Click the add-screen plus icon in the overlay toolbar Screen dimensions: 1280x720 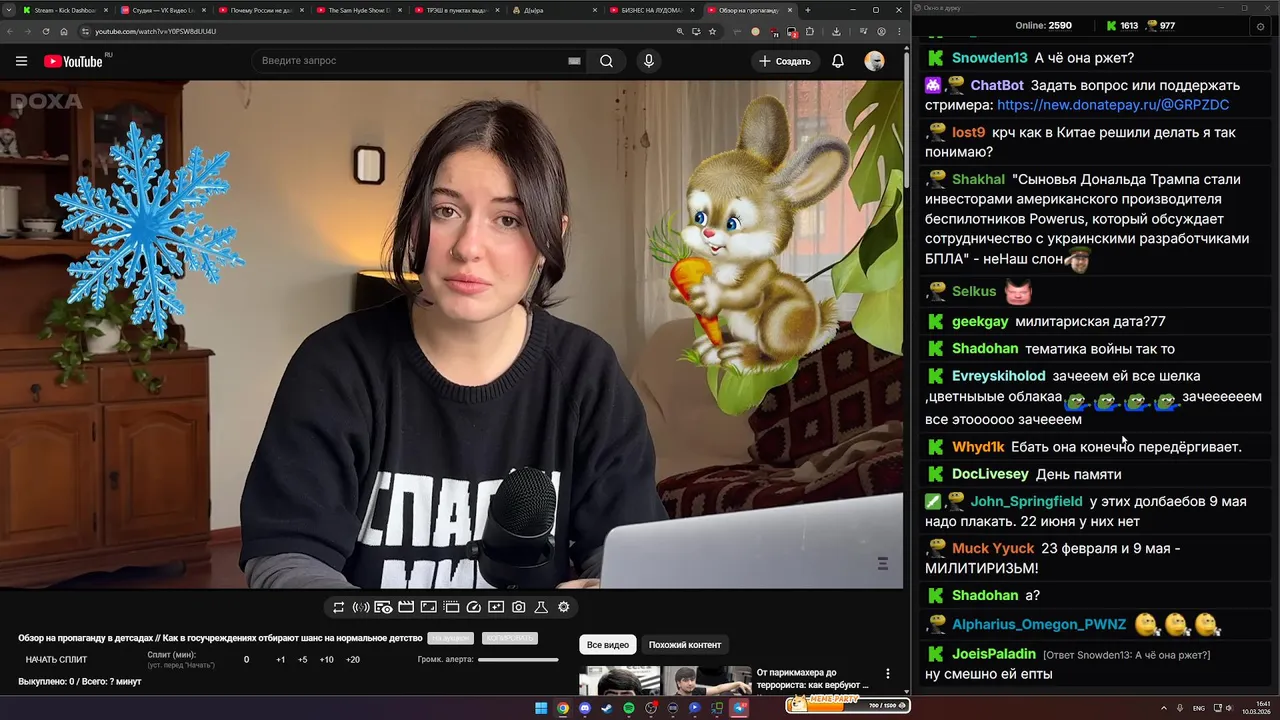click(496, 607)
